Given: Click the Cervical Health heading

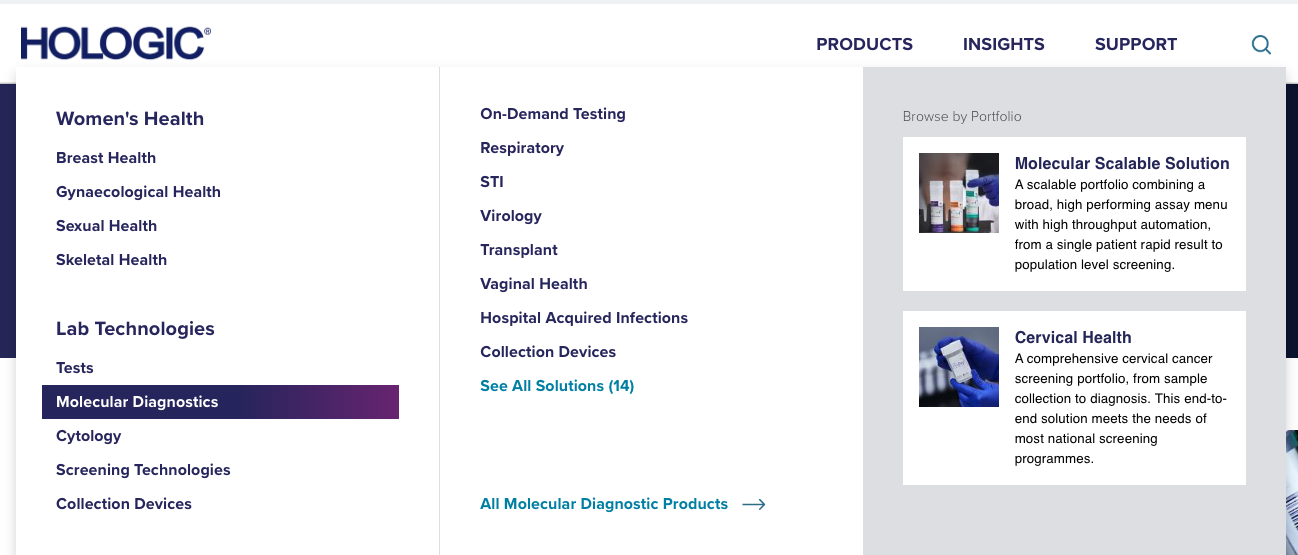Looking at the screenshot, I should [1073, 337].
